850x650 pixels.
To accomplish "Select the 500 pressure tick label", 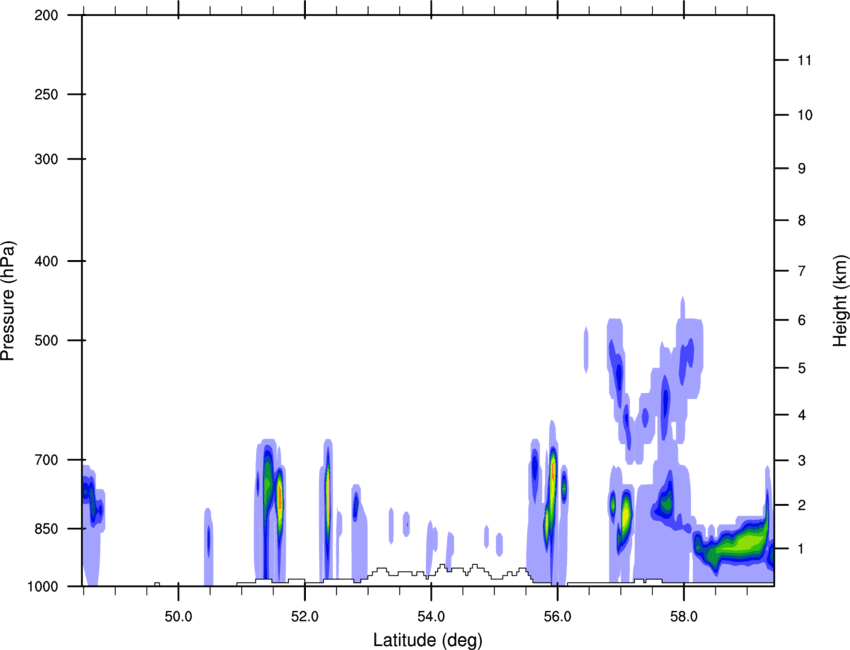I will click(47, 340).
